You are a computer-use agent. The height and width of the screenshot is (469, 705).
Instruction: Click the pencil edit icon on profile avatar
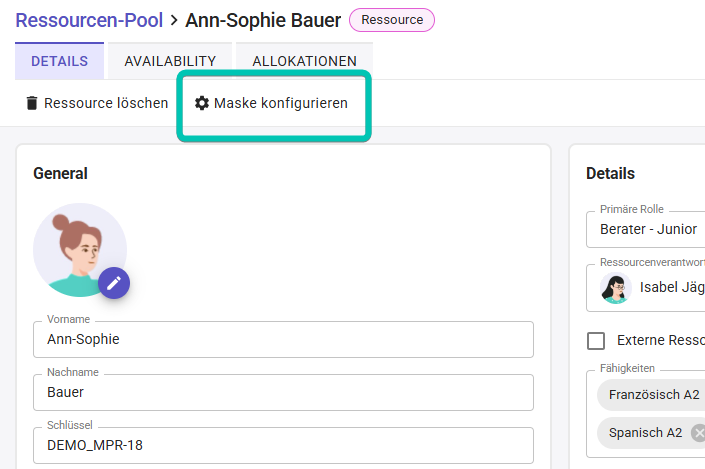(114, 283)
